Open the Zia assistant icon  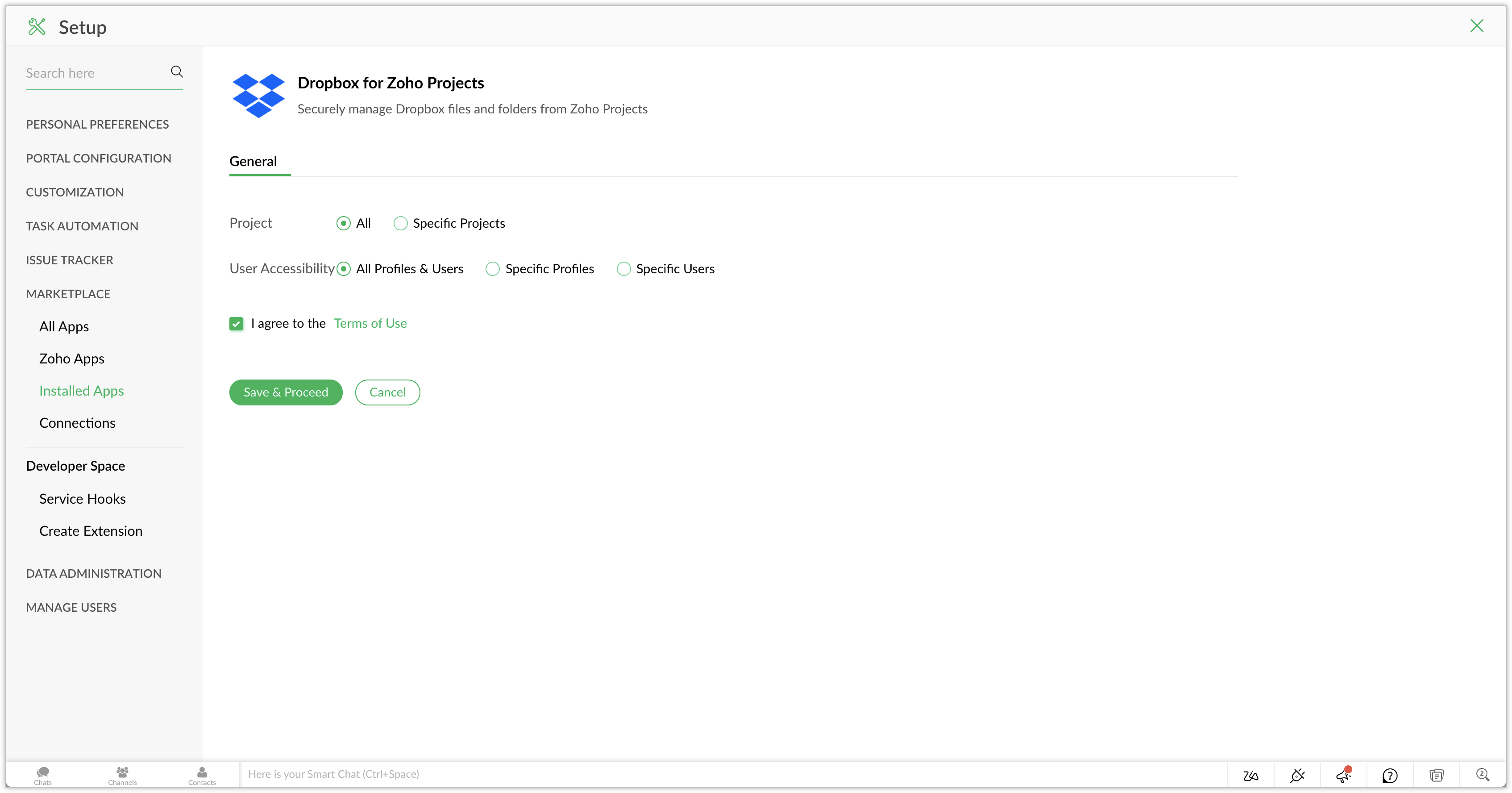(1251, 776)
